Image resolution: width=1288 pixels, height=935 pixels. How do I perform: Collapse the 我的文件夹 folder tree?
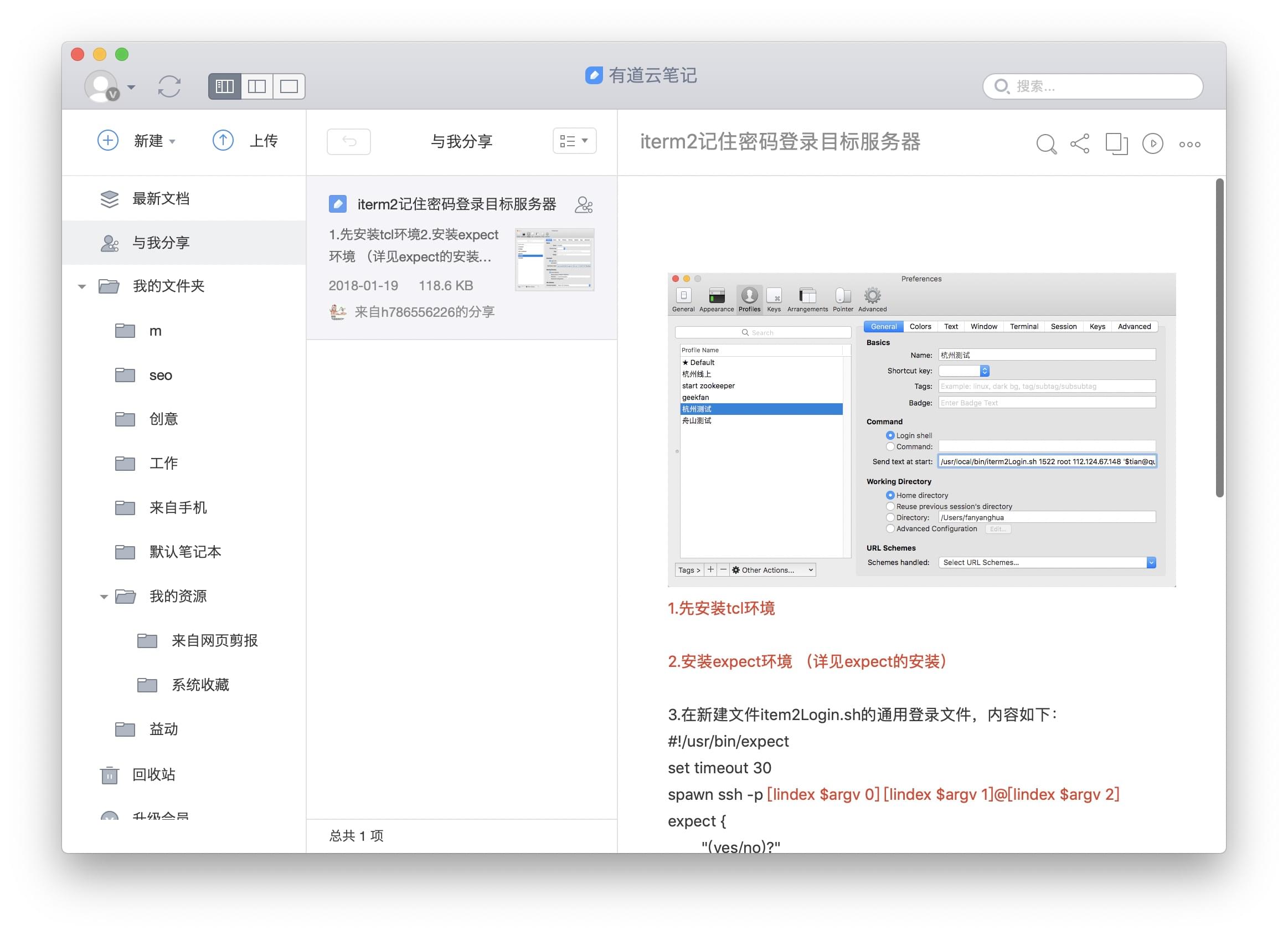tap(82, 286)
